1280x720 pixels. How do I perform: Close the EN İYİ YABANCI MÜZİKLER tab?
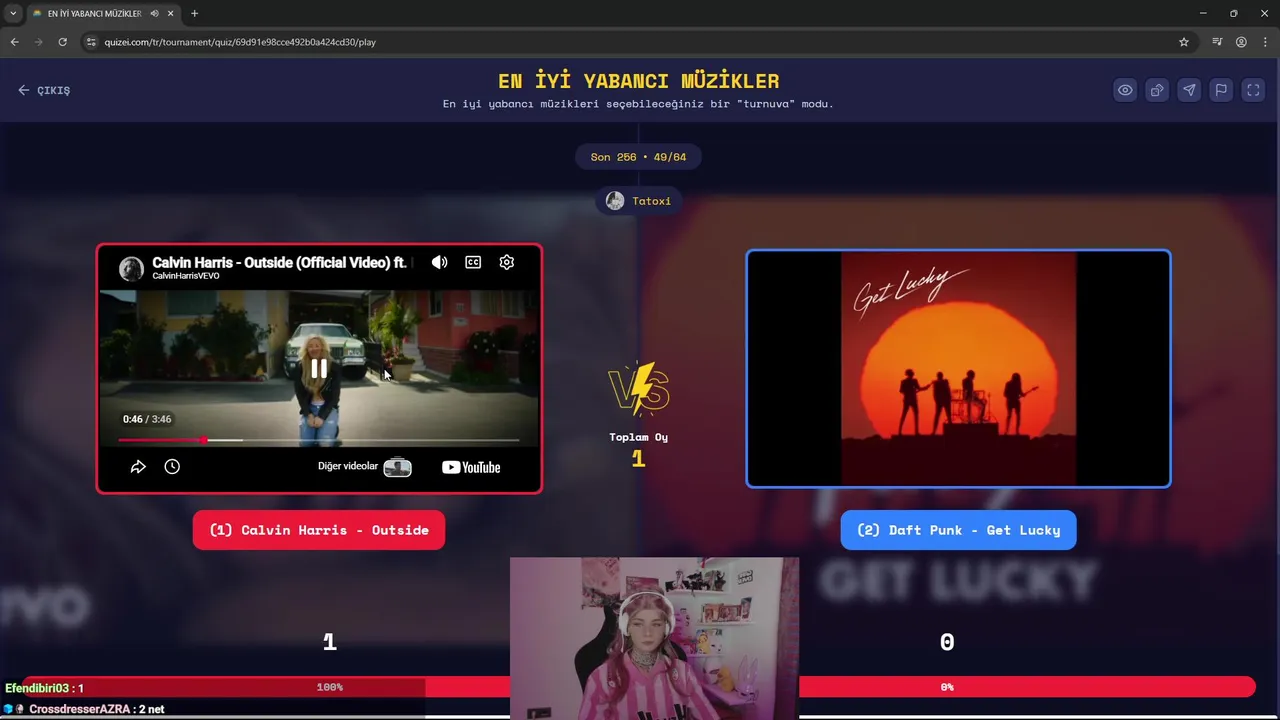click(171, 14)
